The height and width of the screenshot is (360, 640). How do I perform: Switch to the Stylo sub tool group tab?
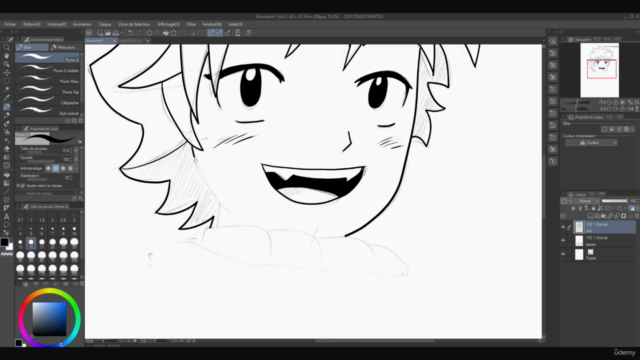tap(31, 47)
